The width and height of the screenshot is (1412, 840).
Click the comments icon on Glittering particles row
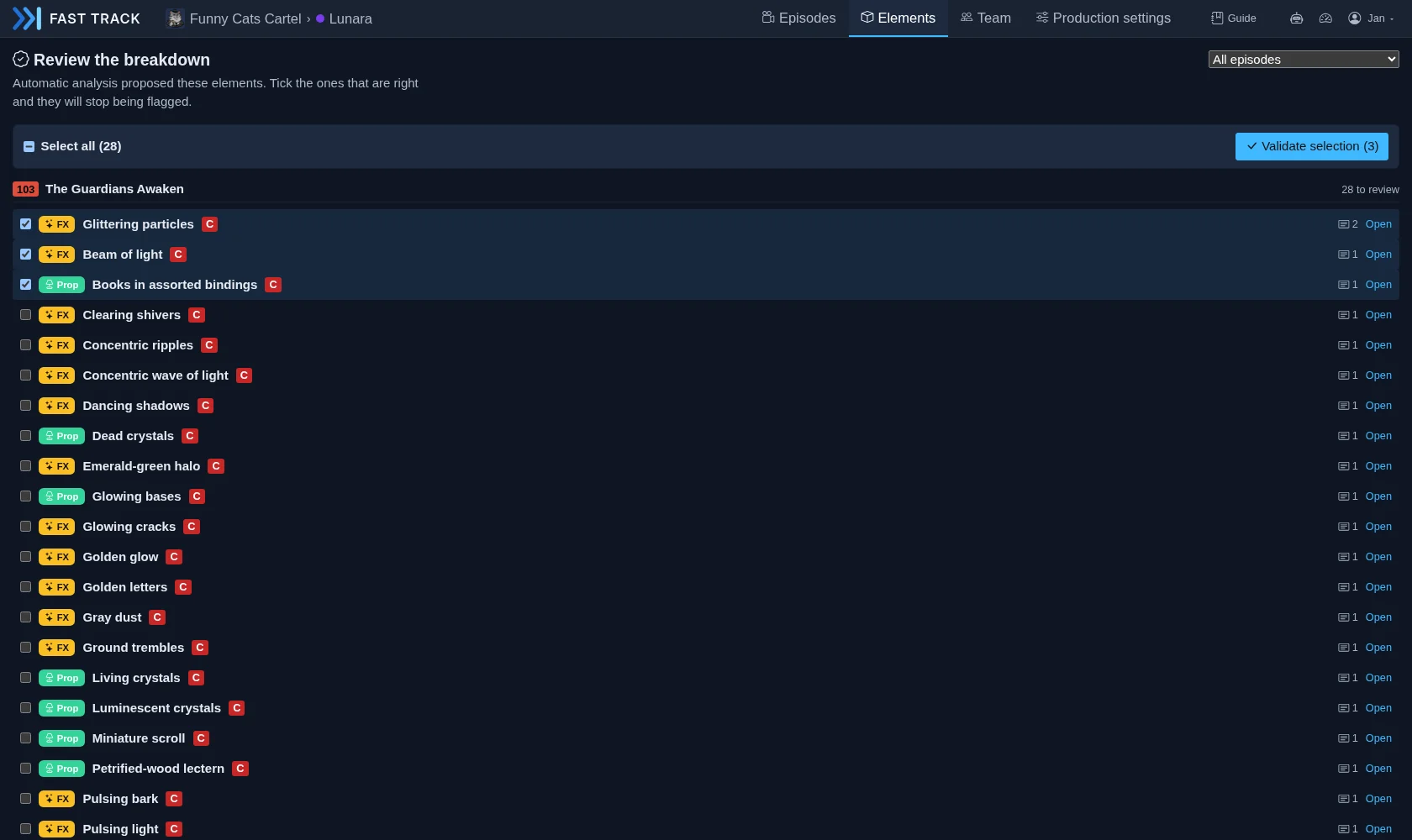point(1343,224)
